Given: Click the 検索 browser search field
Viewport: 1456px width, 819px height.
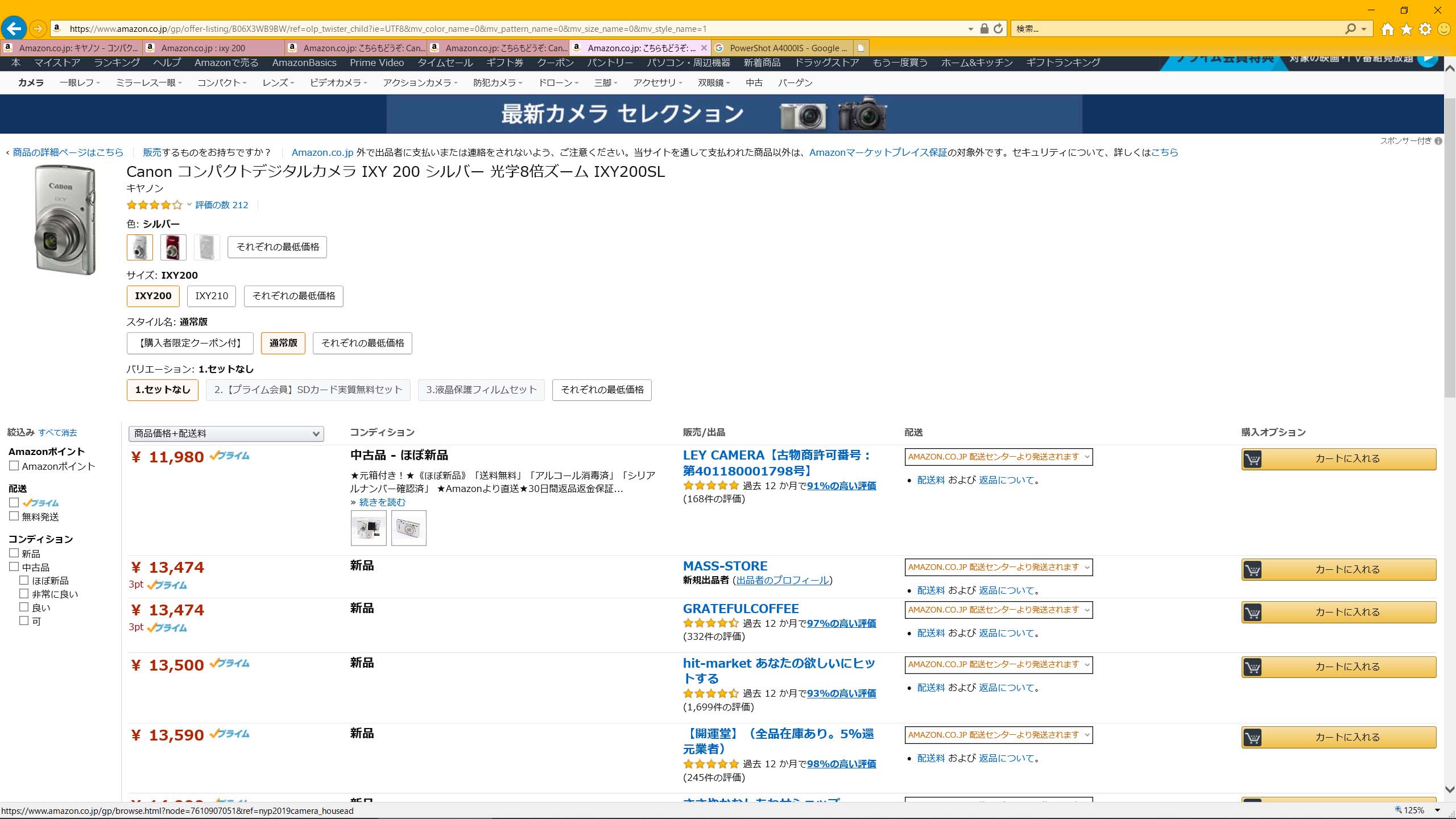Looking at the screenshot, I should click(x=1177, y=29).
